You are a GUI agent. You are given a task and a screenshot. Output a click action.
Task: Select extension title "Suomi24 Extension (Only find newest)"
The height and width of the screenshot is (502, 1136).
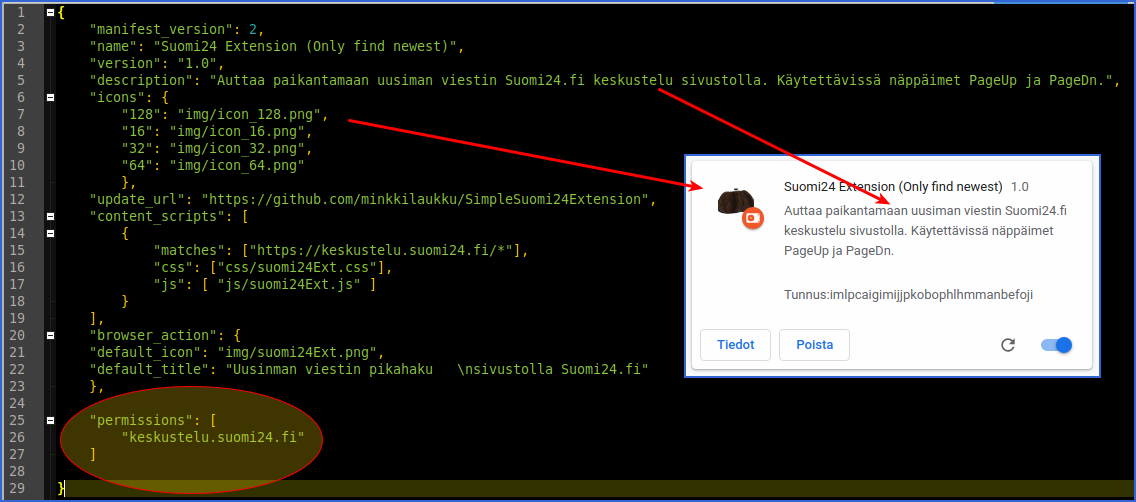(x=893, y=186)
